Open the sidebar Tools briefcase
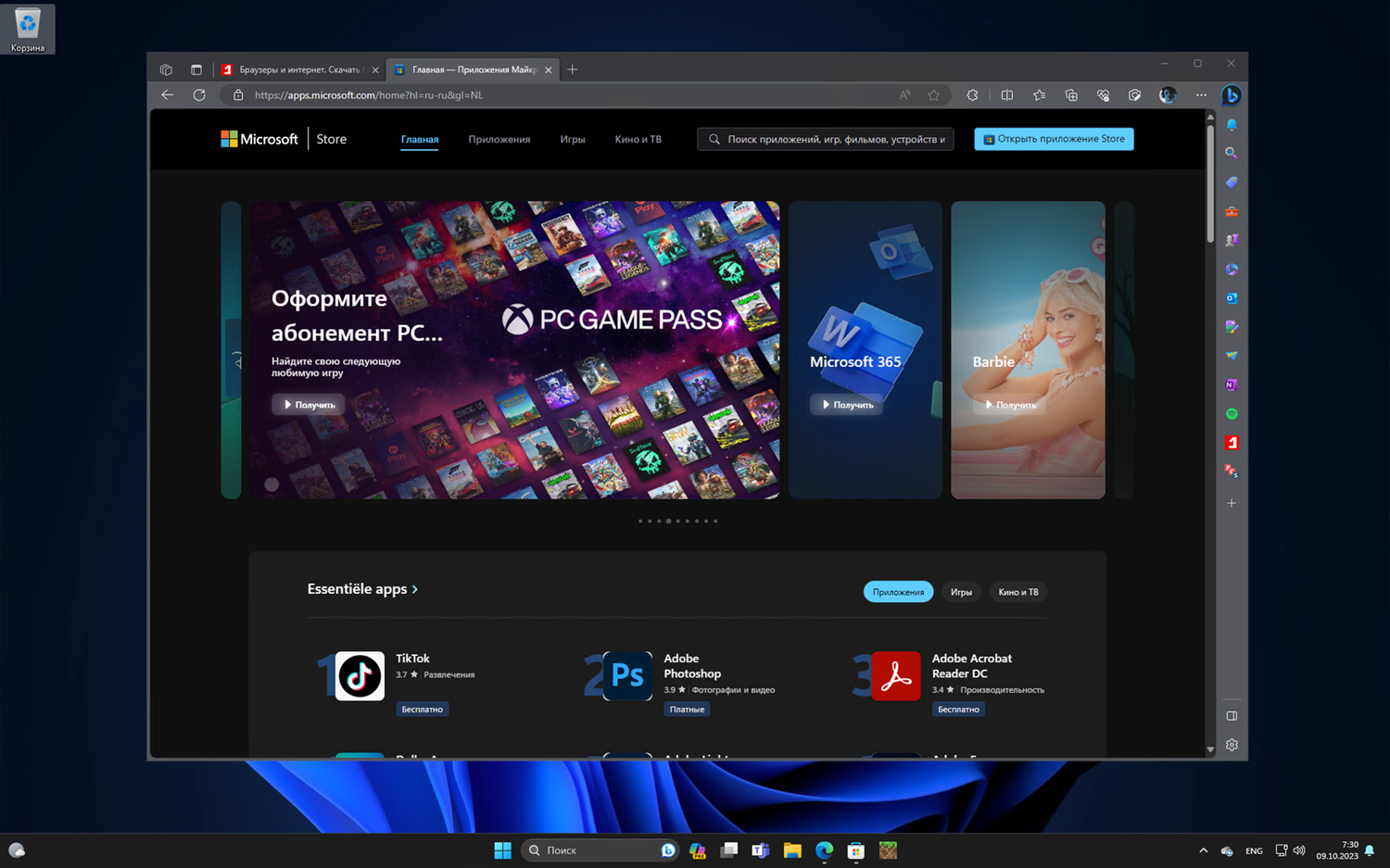 (1232, 211)
